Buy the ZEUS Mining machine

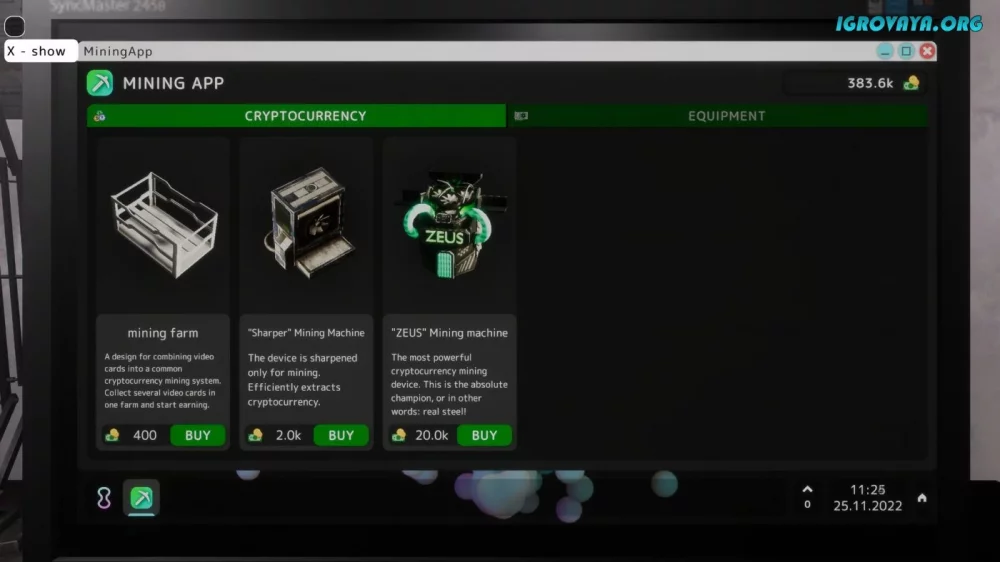point(484,435)
